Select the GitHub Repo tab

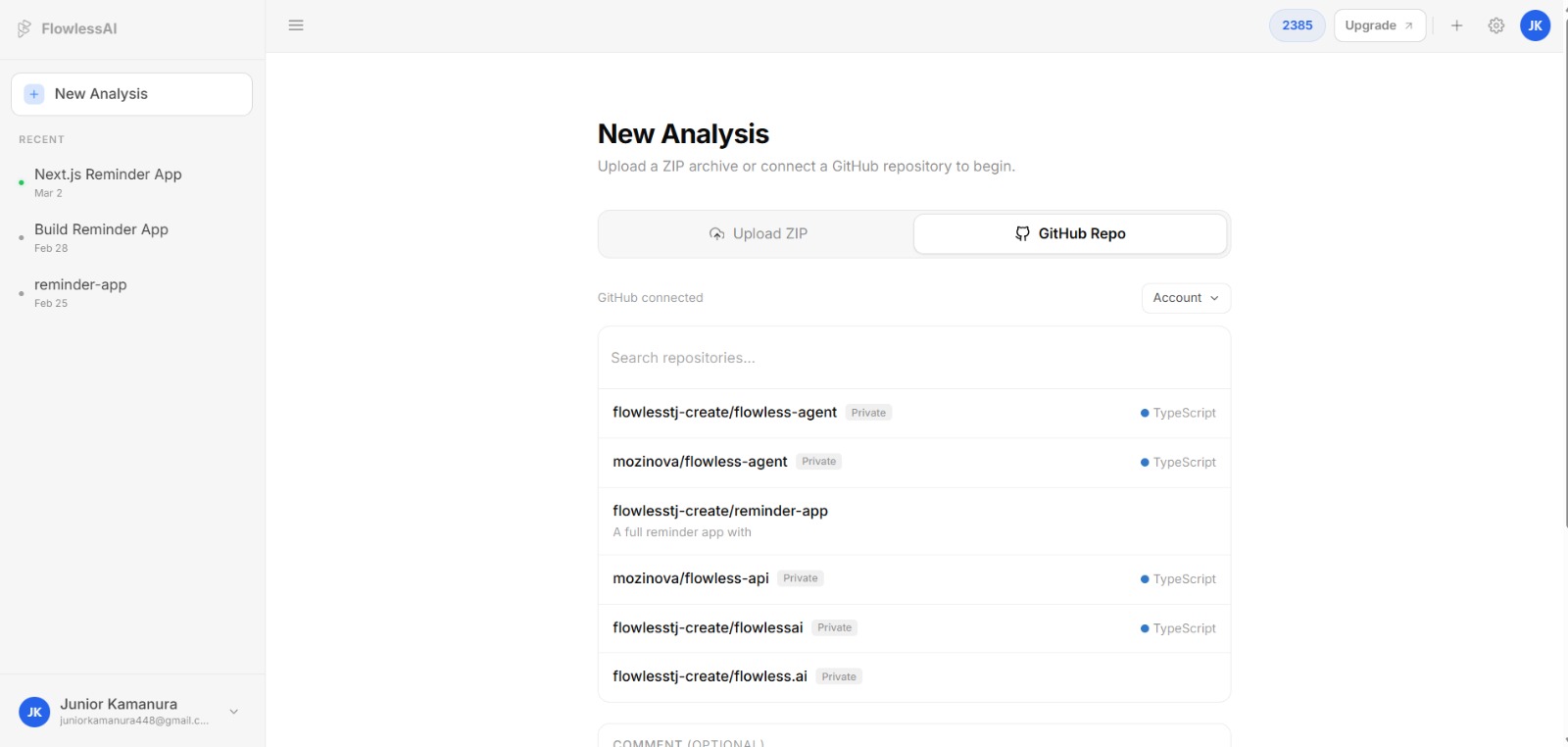tap(1070, 234)
